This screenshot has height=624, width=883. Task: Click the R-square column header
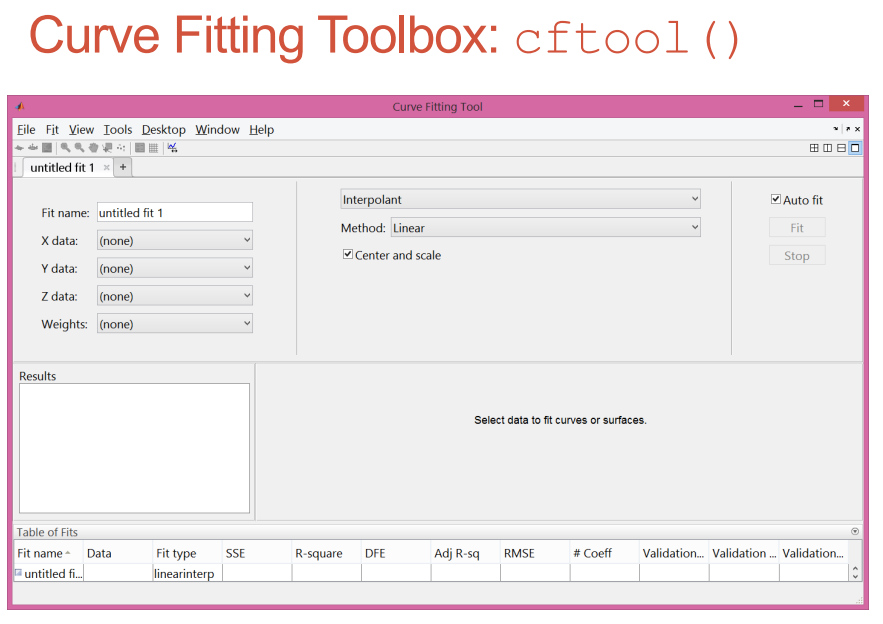[x=327, y=553]
